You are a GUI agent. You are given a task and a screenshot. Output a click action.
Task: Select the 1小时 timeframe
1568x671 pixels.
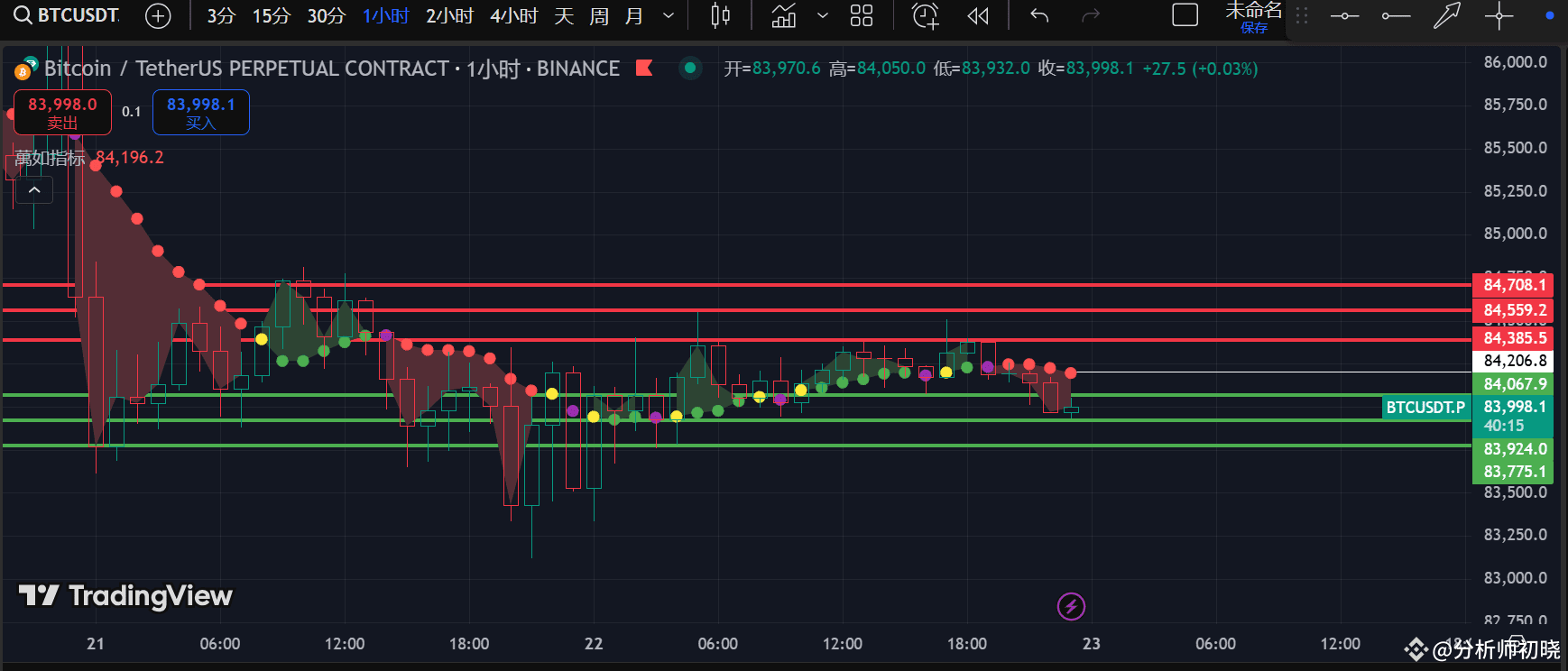[x=385, y=15]
